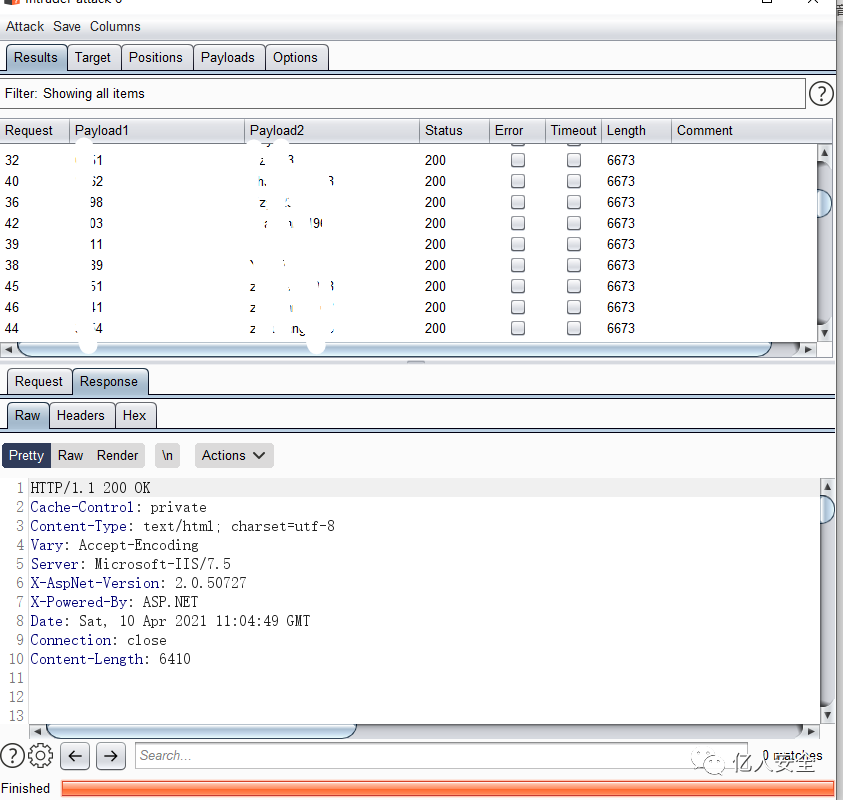
Task: Sort by Length column header
Action: click(x=636, y=131)
